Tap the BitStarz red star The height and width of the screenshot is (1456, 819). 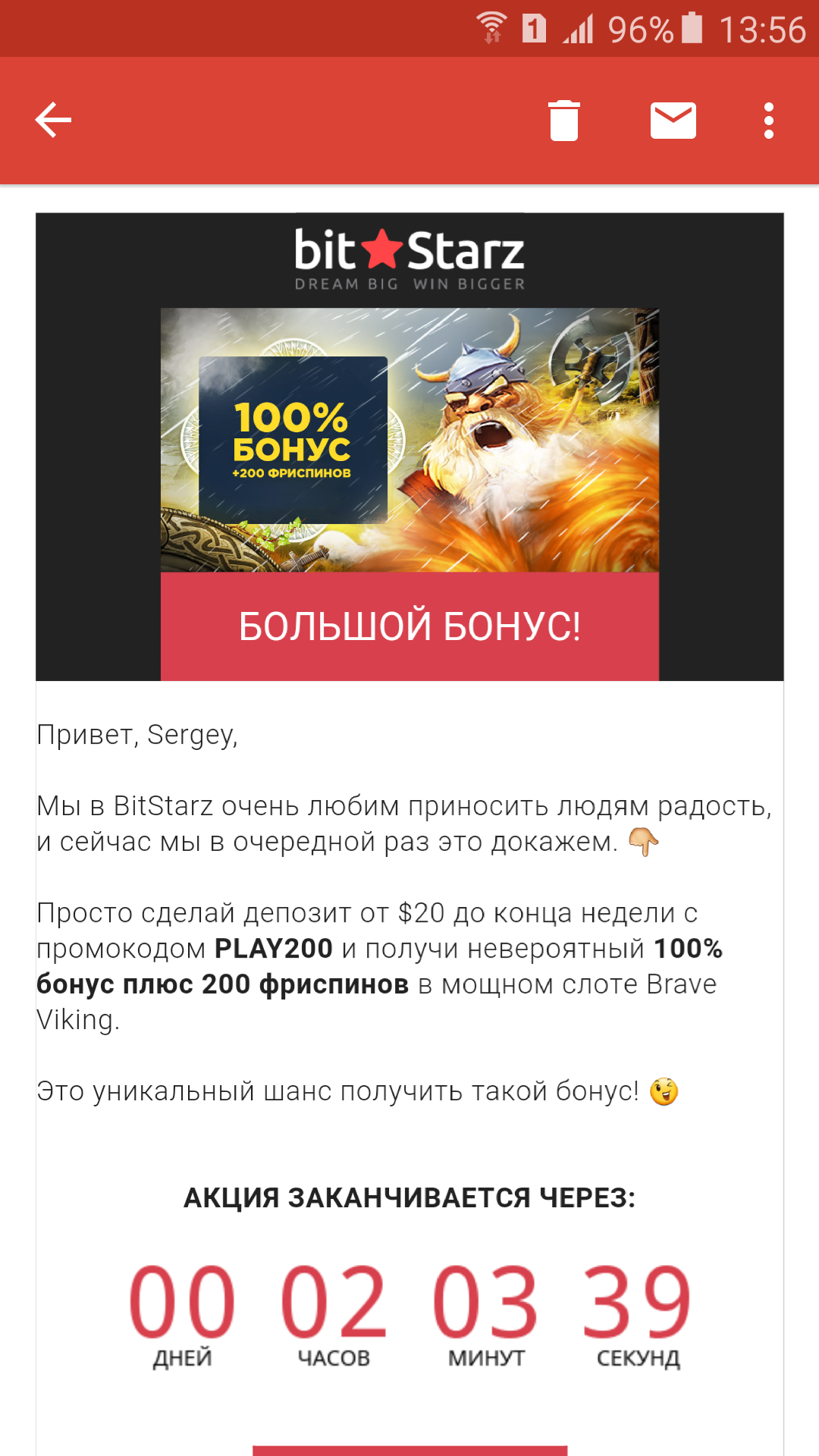[x=382, y=249]
